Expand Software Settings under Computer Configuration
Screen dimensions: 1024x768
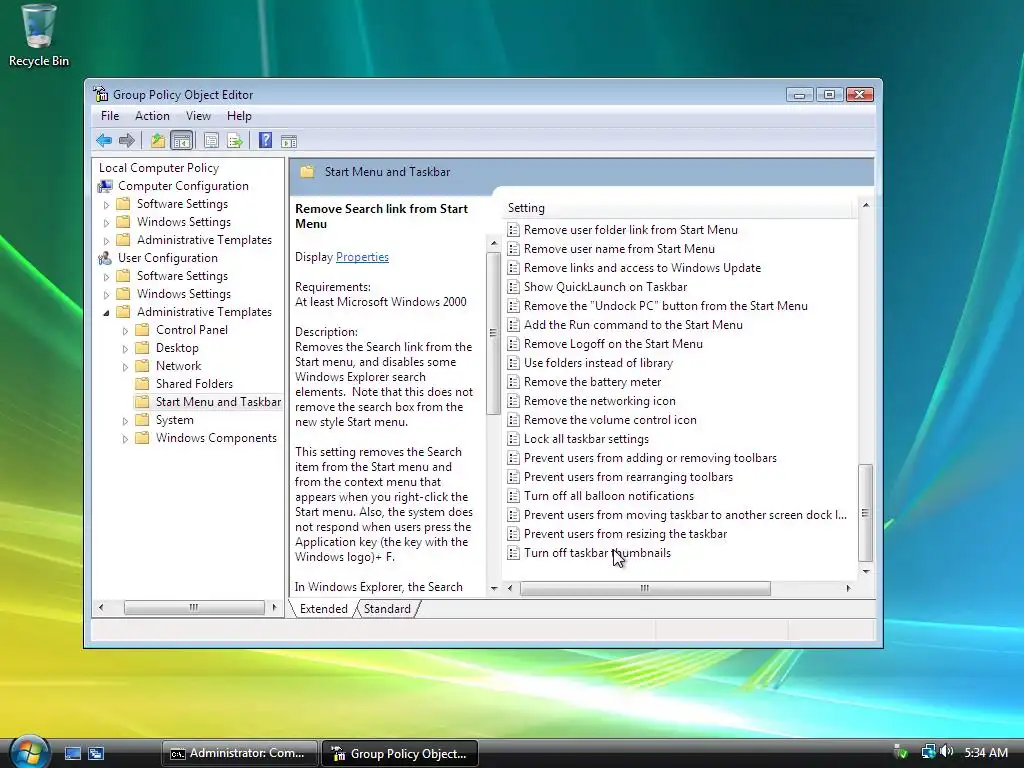click(106, 204)
